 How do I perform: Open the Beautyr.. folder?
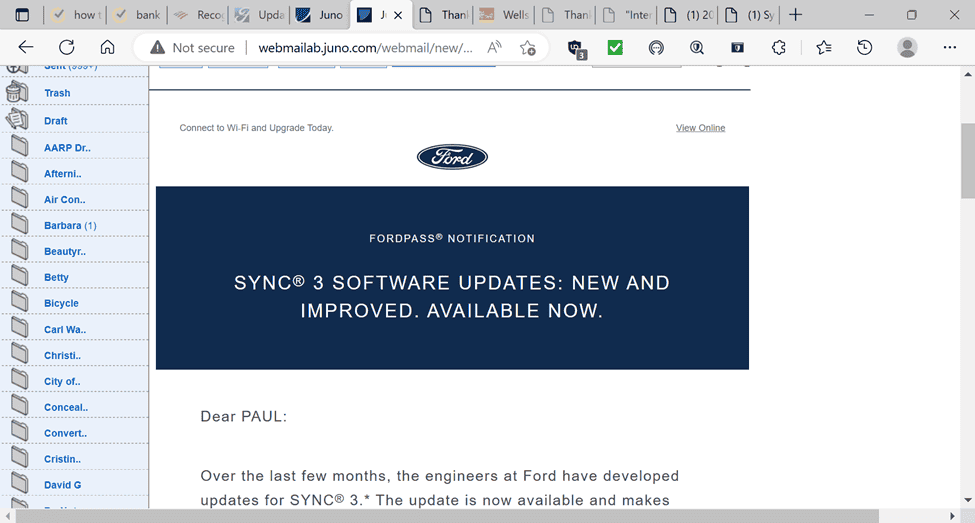[x=65, y=252]
